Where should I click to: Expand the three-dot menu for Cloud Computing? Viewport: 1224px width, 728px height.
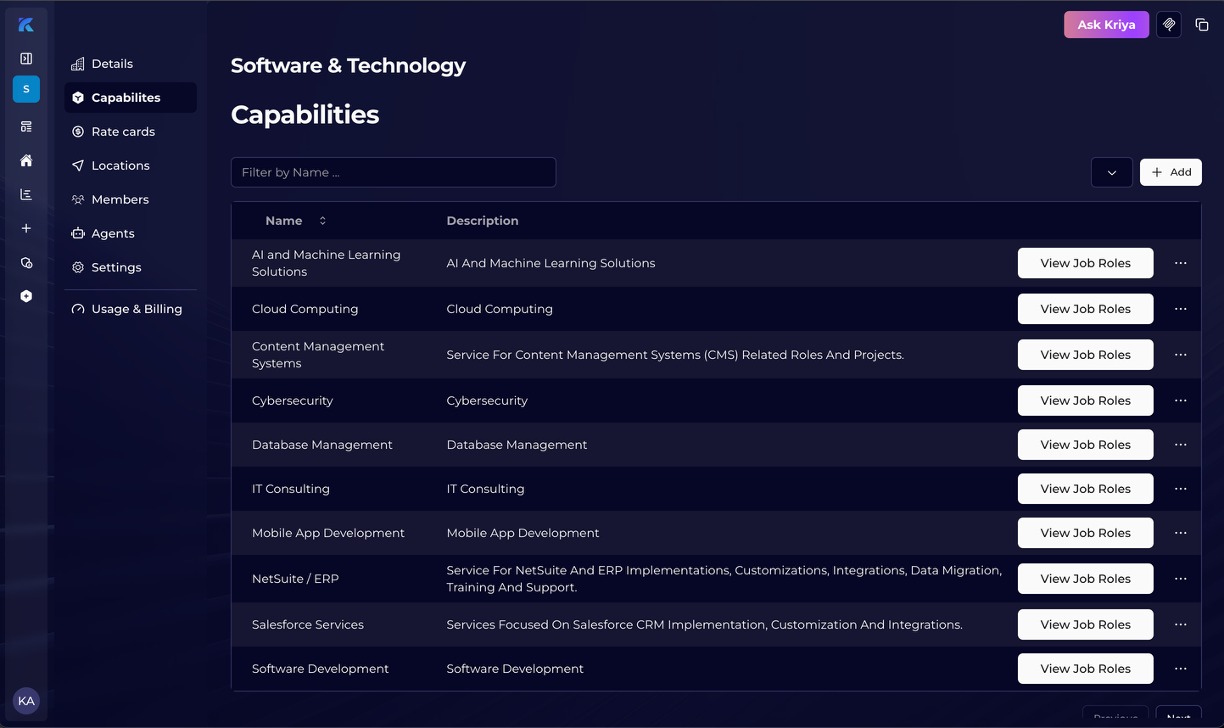pos(1180,309)
